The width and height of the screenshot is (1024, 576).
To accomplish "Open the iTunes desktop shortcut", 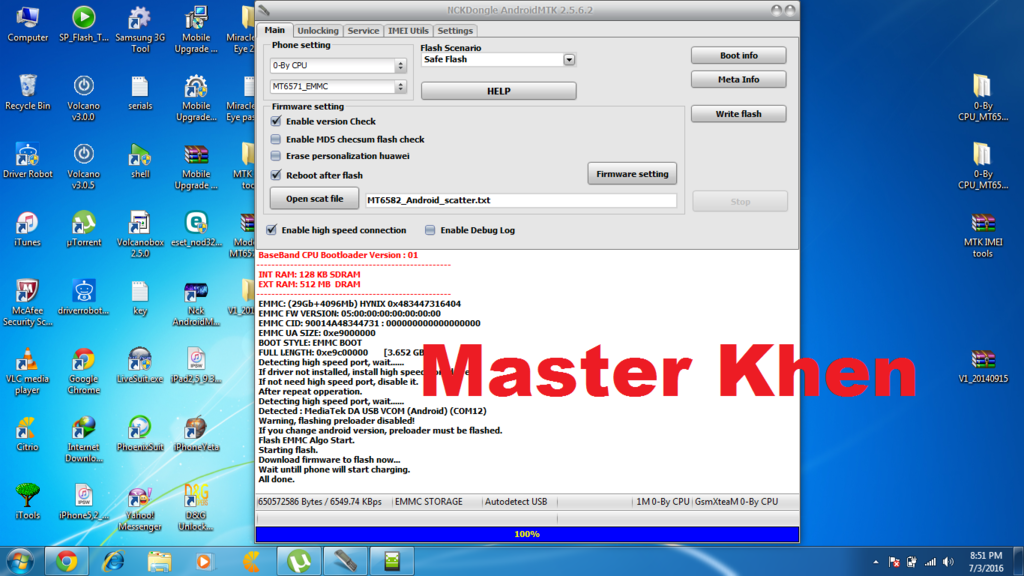I will 27,224.
